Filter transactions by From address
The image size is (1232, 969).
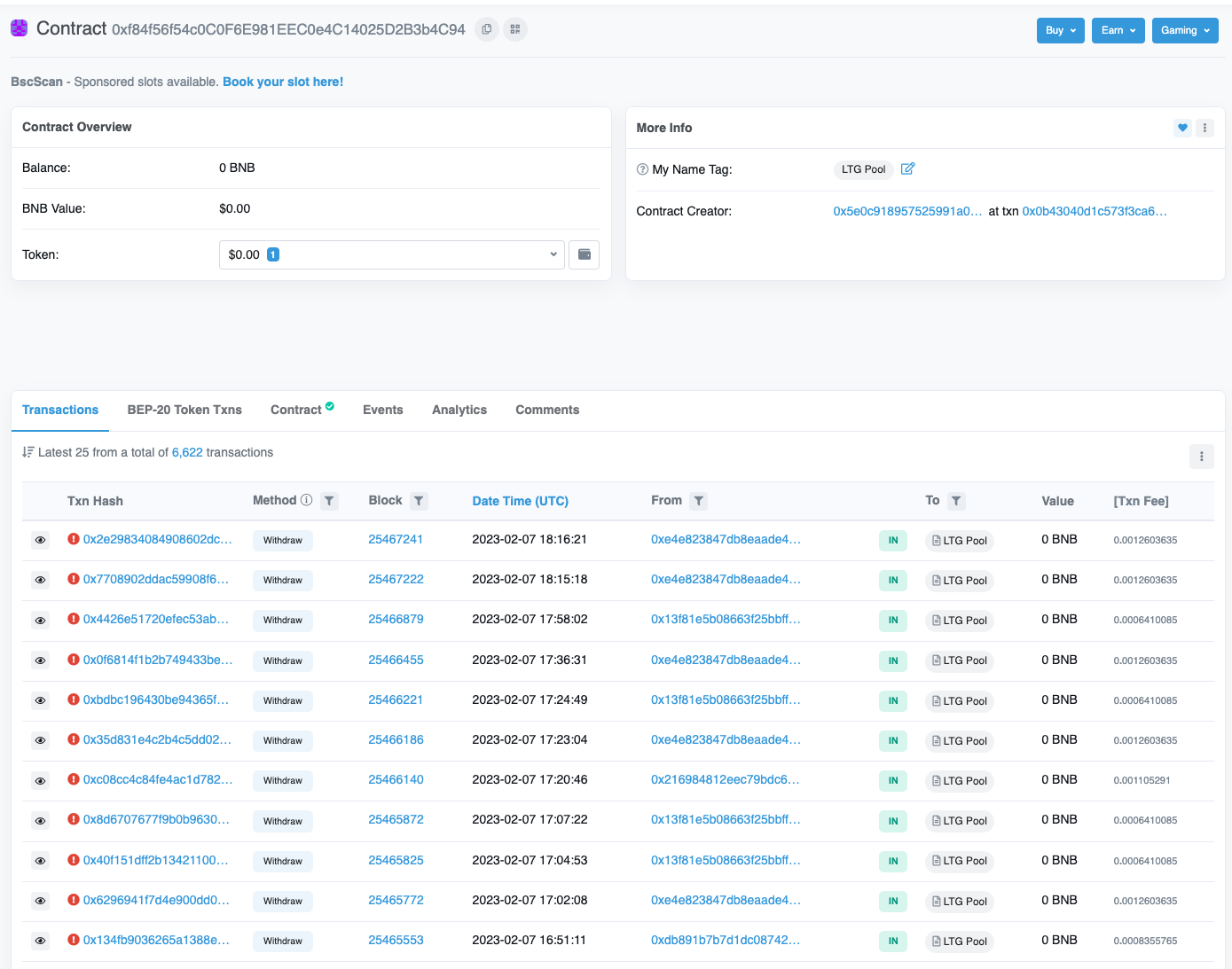[x=699, y=501]
